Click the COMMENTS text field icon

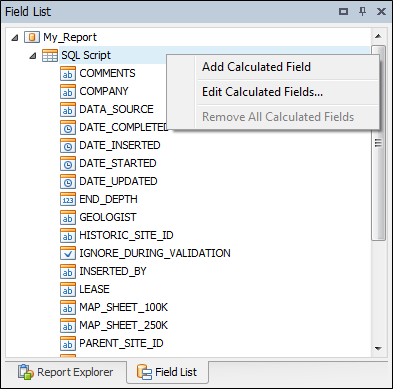(68, 73)
